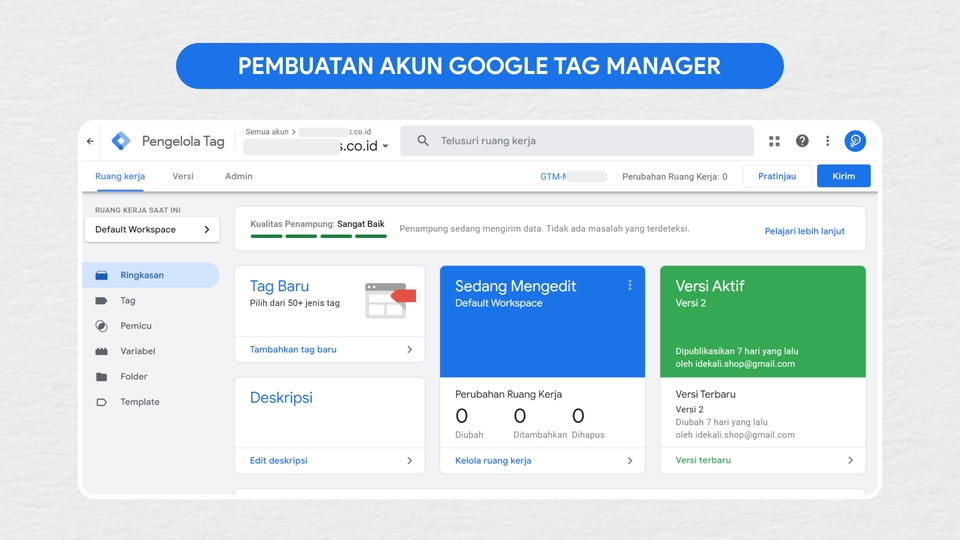Image resolution: width=960 pixels, height=540 pixels.
Task: Open the account avatar icon
Action: point(855,141)
